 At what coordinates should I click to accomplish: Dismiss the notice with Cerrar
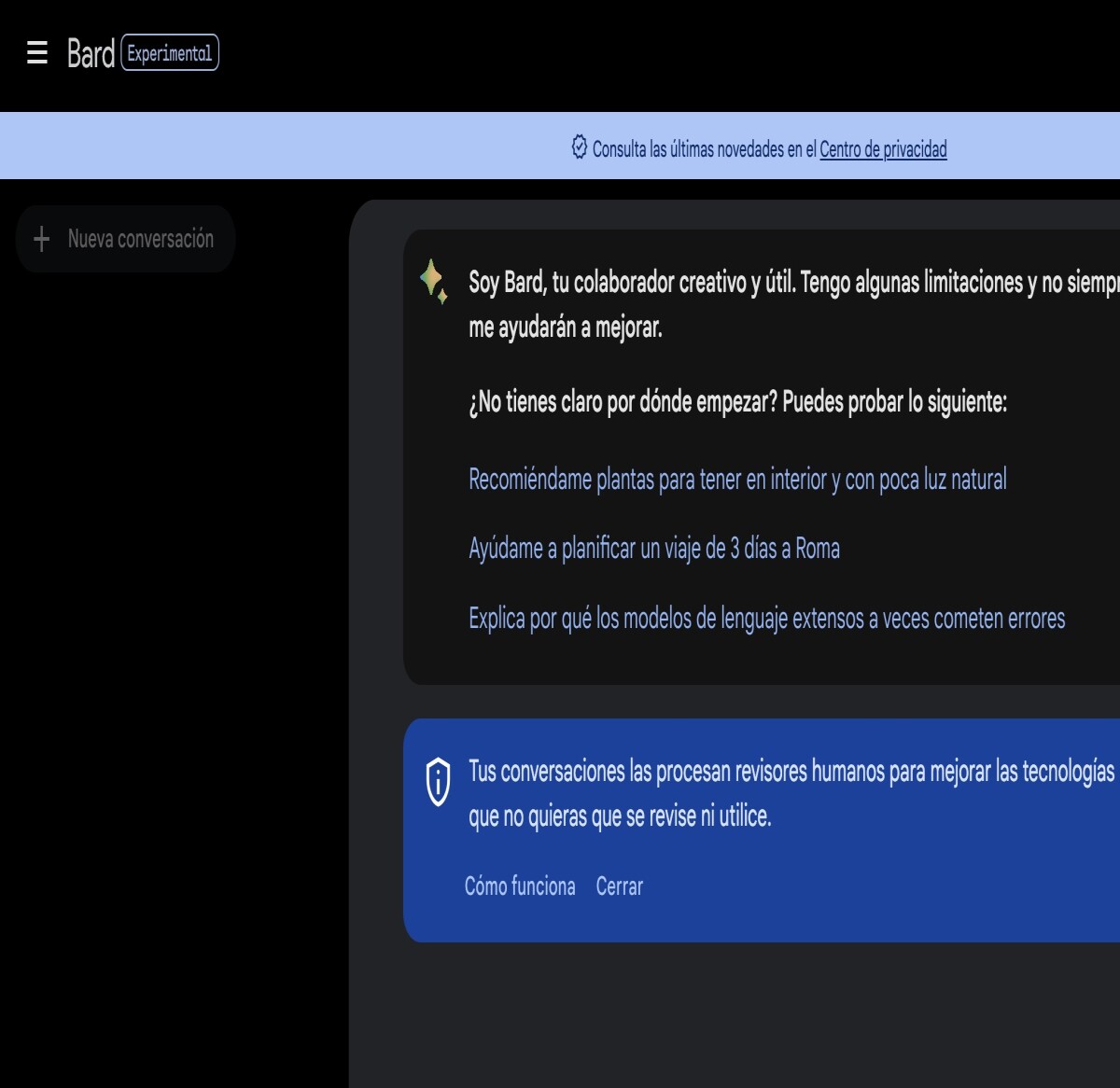tap(620, 886)
